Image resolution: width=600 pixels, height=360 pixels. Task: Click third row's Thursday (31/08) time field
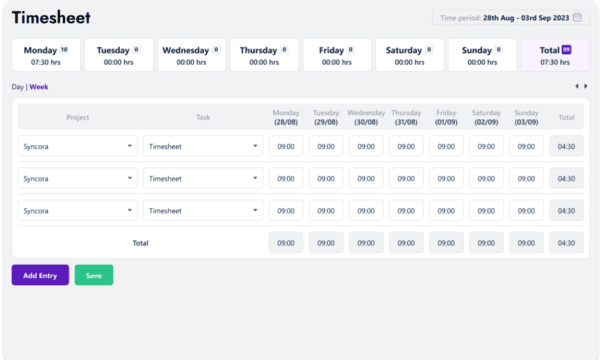[406, 210]
